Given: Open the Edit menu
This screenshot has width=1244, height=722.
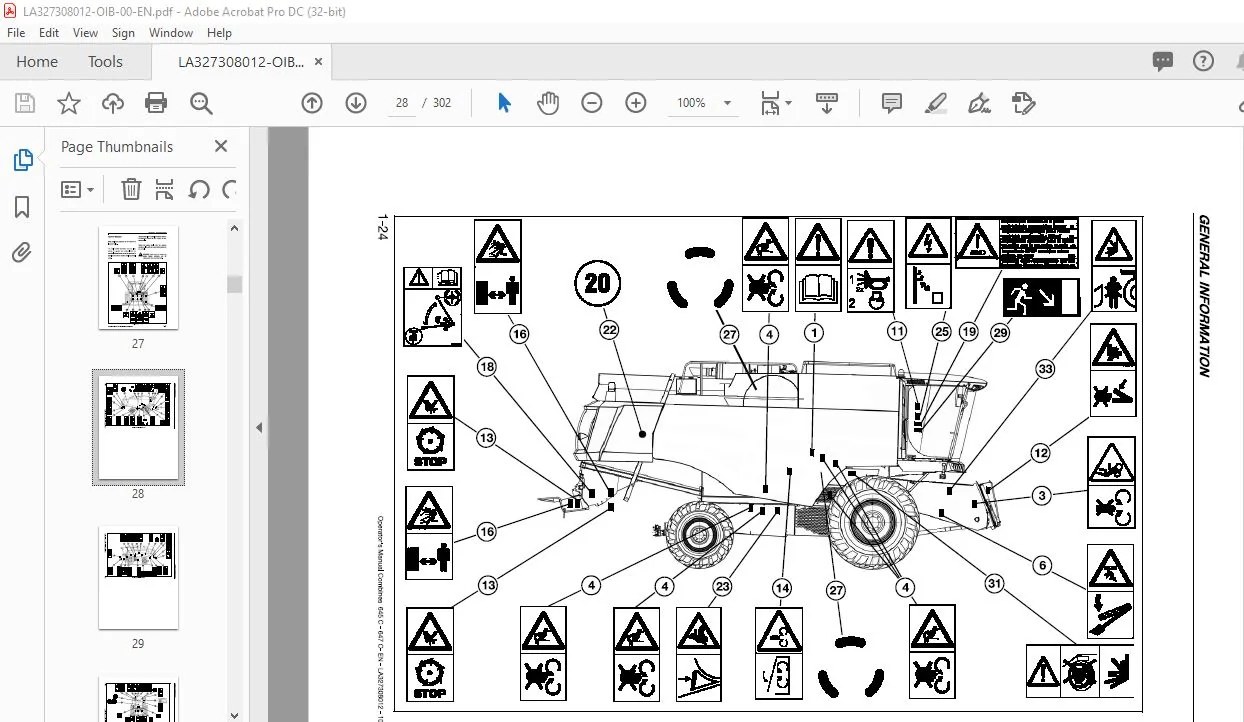Looking at the screenshot, I should point(49,33).
